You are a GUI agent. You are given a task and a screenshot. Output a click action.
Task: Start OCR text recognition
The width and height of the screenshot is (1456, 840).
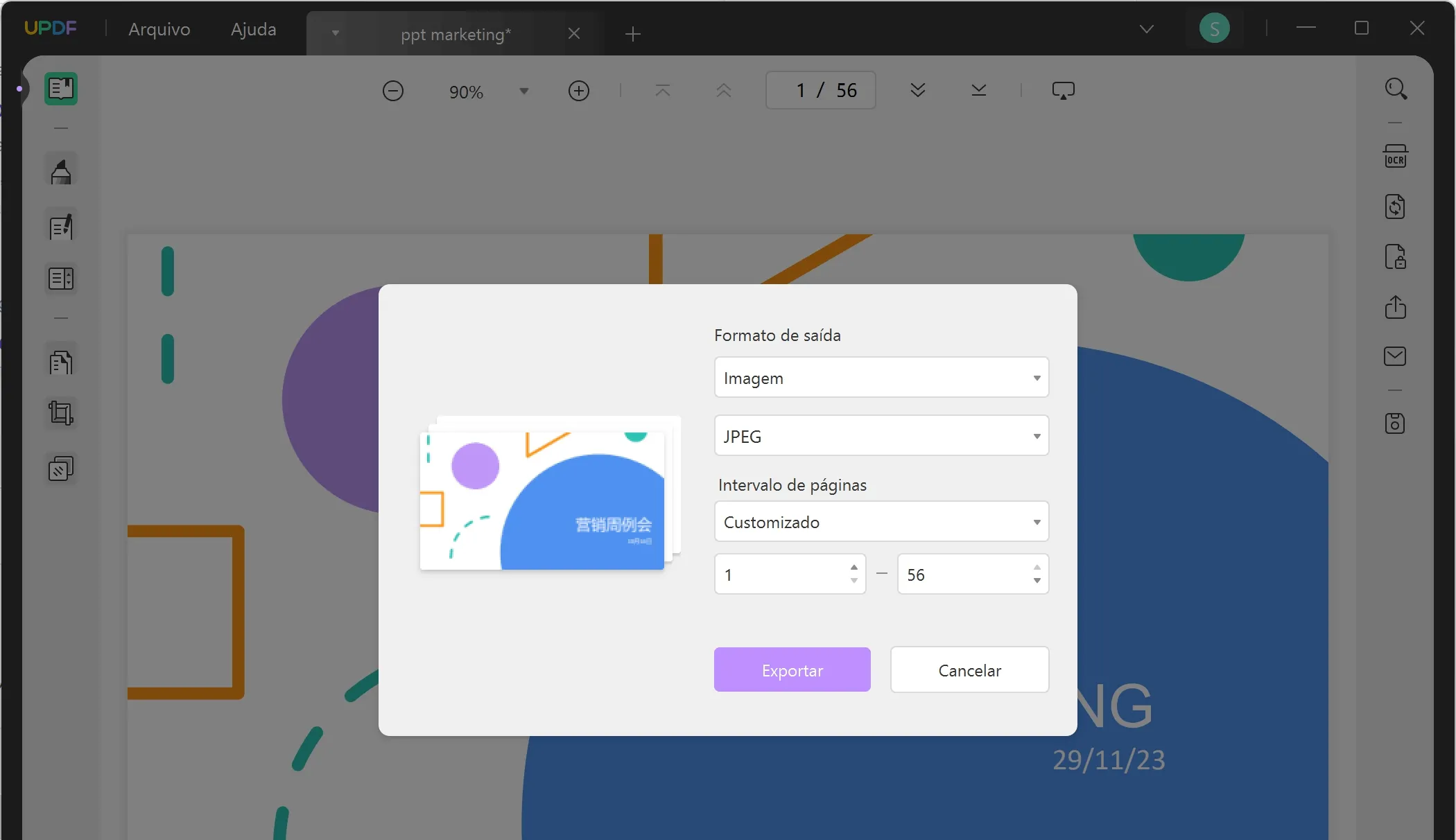(1396, 156)
